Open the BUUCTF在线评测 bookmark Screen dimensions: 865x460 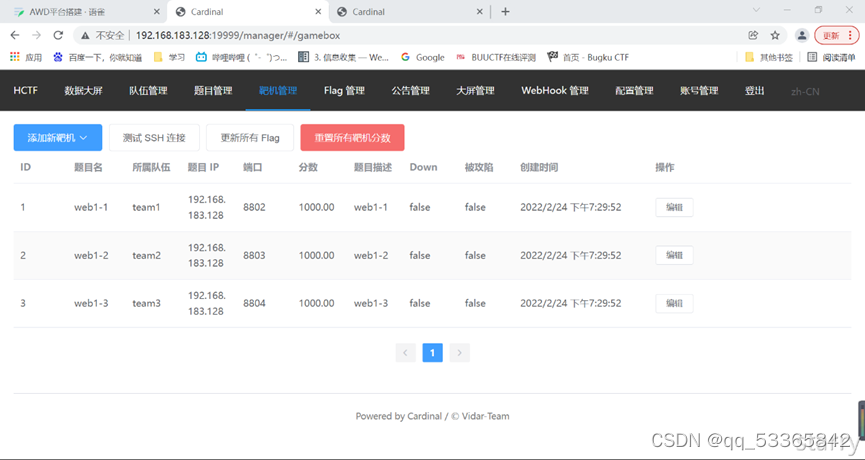(x=496, y=57)
